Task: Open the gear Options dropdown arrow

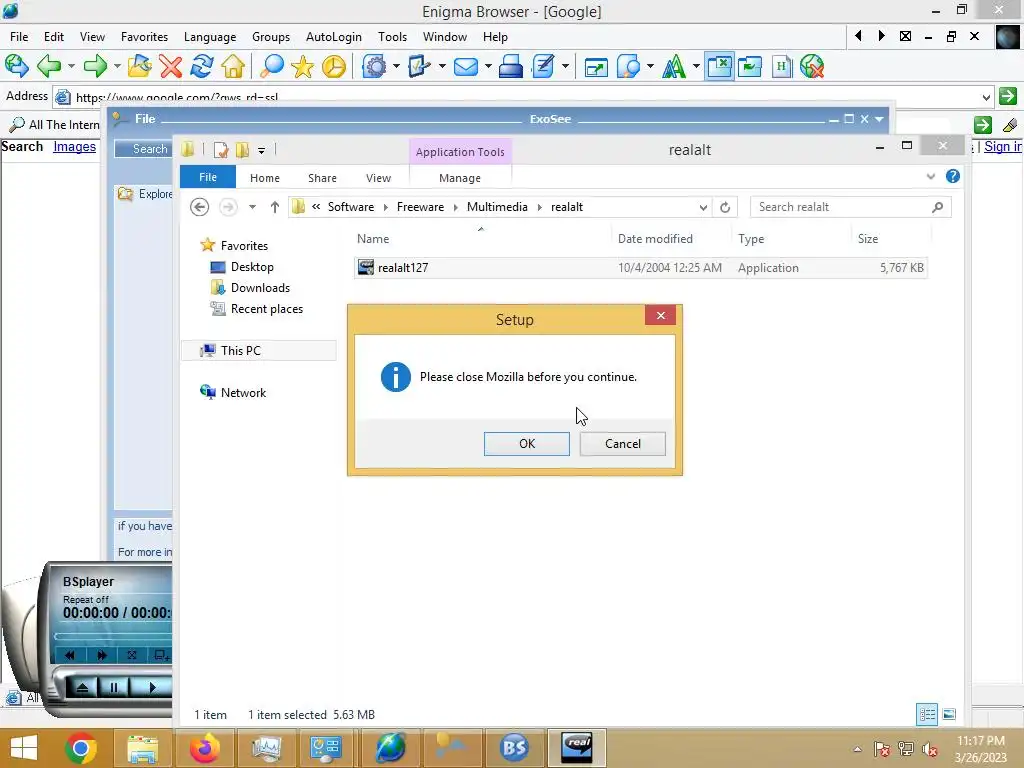Action: click(396, 66)
